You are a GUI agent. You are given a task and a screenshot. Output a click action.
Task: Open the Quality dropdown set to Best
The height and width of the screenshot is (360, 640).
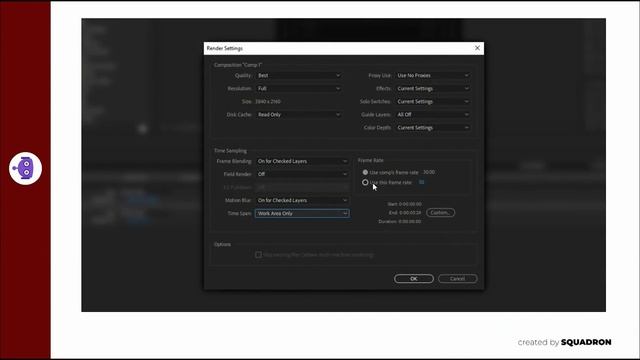point(299,76)
